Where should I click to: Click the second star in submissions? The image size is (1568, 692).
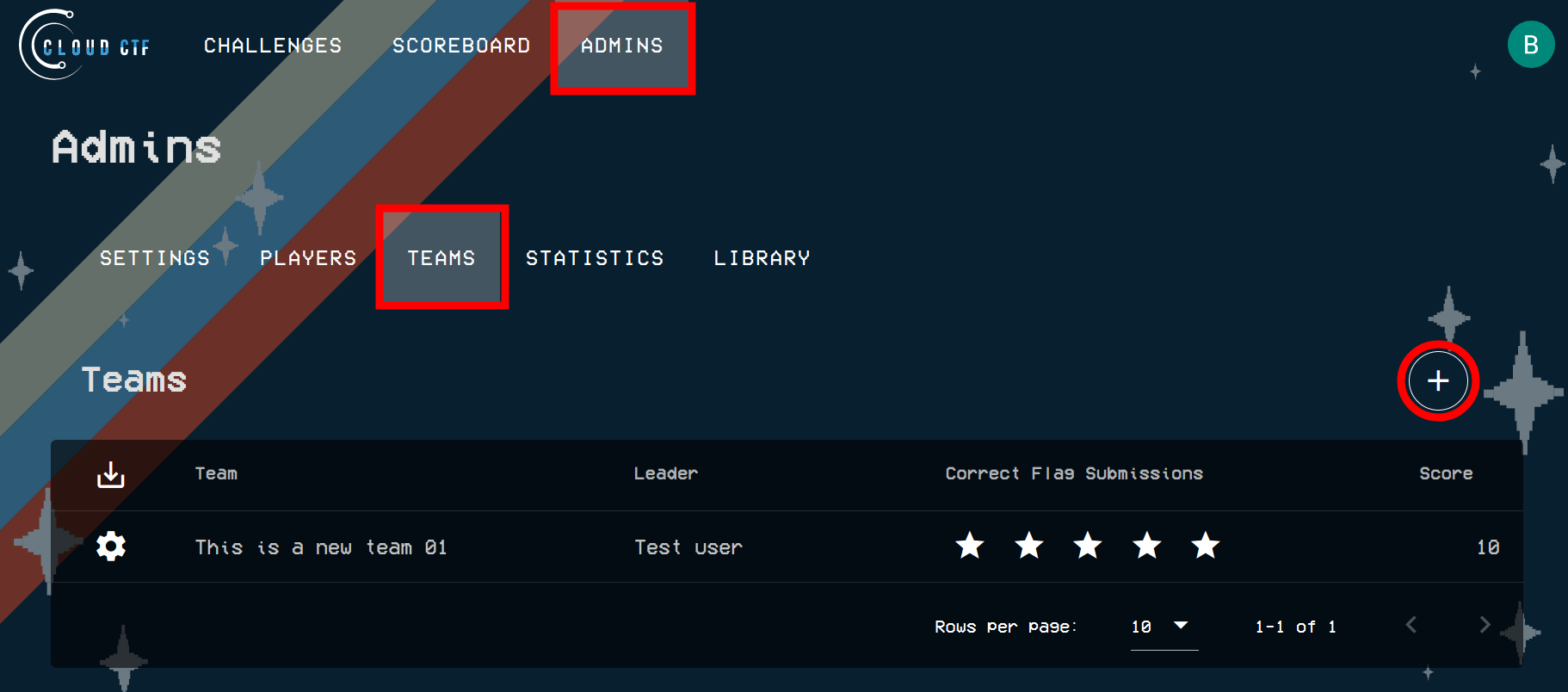tap(1029, 545)
